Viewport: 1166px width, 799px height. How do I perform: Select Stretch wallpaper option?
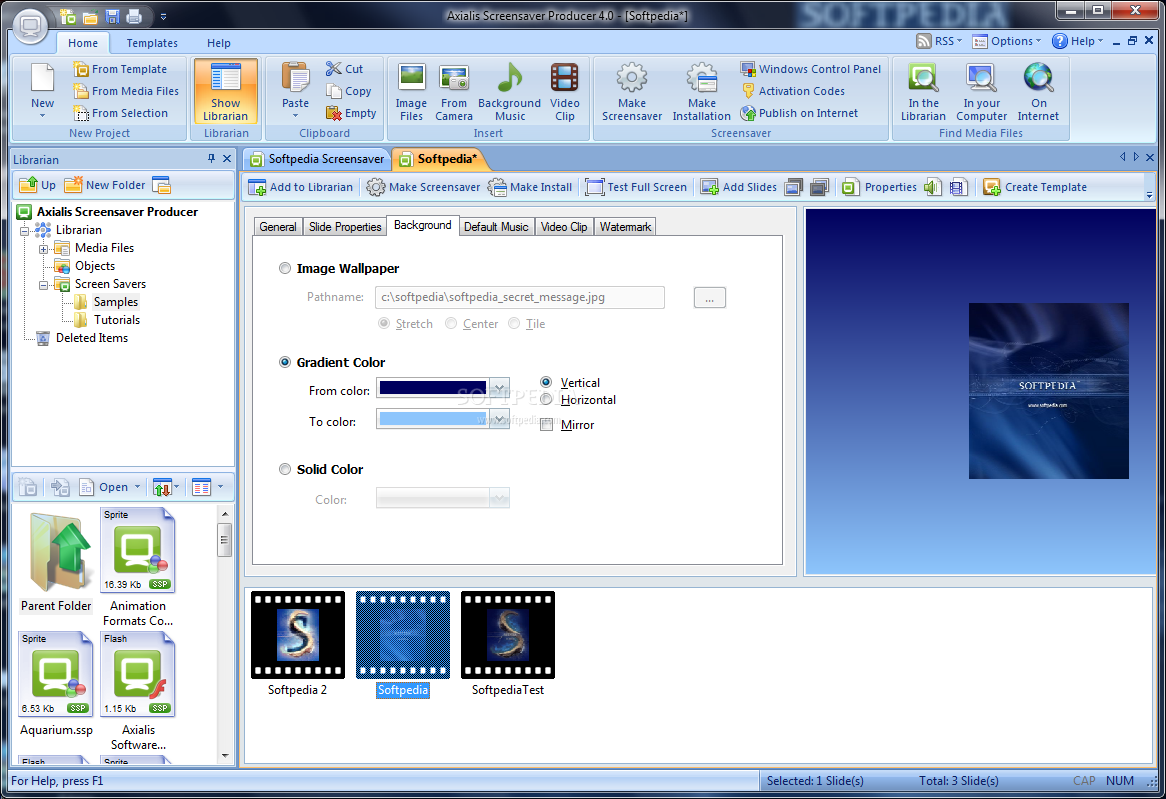(x=384, y=324)
